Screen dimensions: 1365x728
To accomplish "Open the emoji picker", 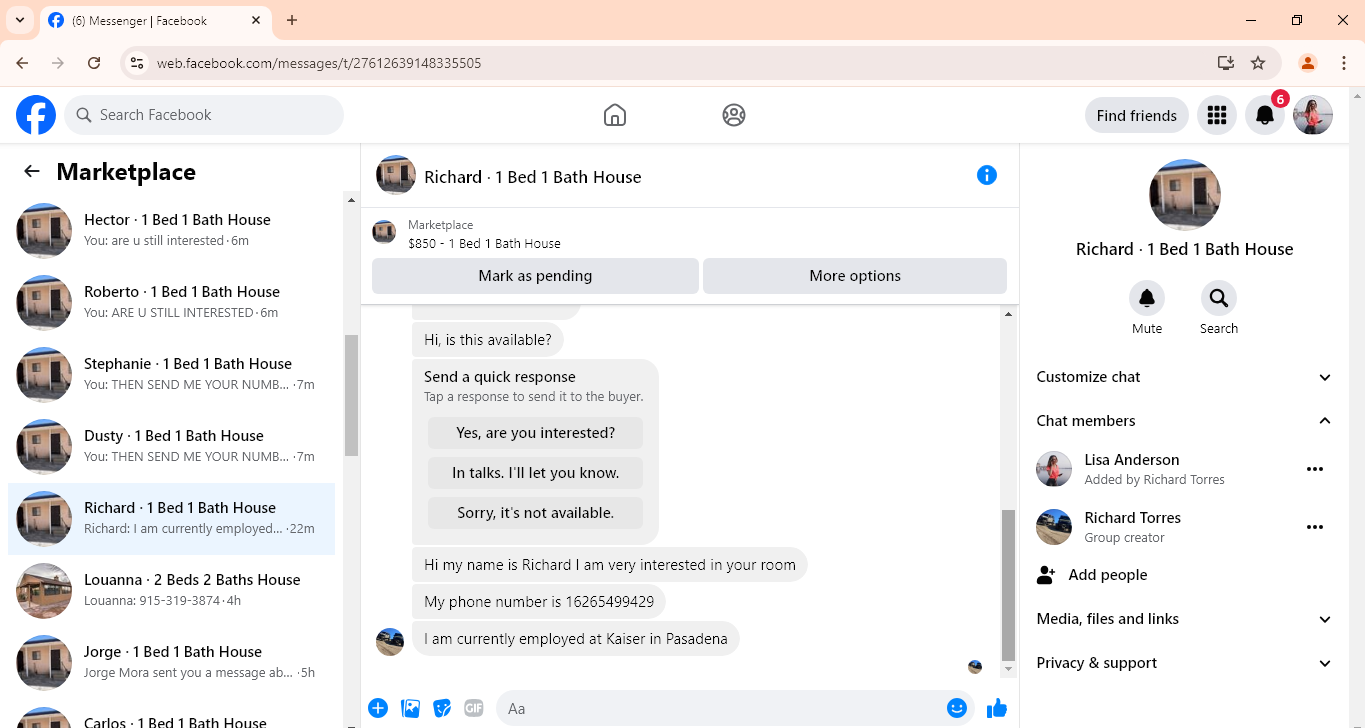I will pyautogui.click(x=957, y=708).
